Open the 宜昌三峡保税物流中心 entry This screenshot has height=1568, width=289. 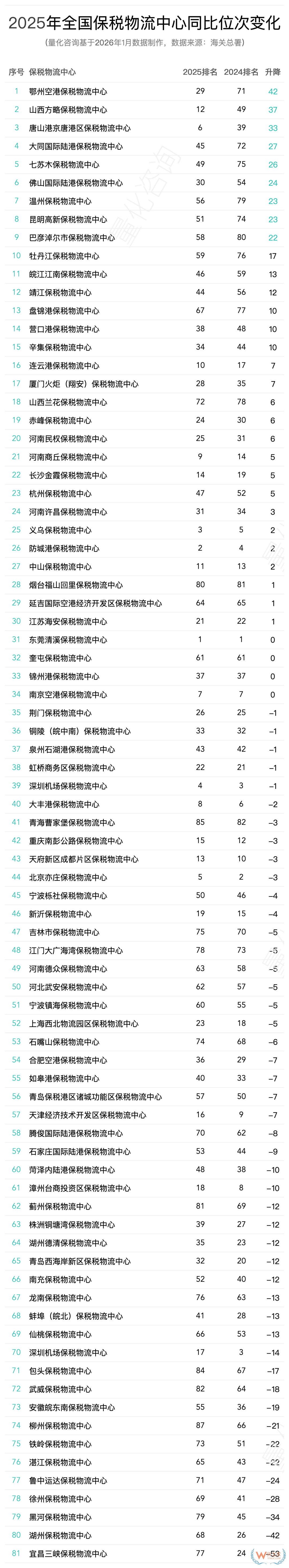[x=68, y=1553]
